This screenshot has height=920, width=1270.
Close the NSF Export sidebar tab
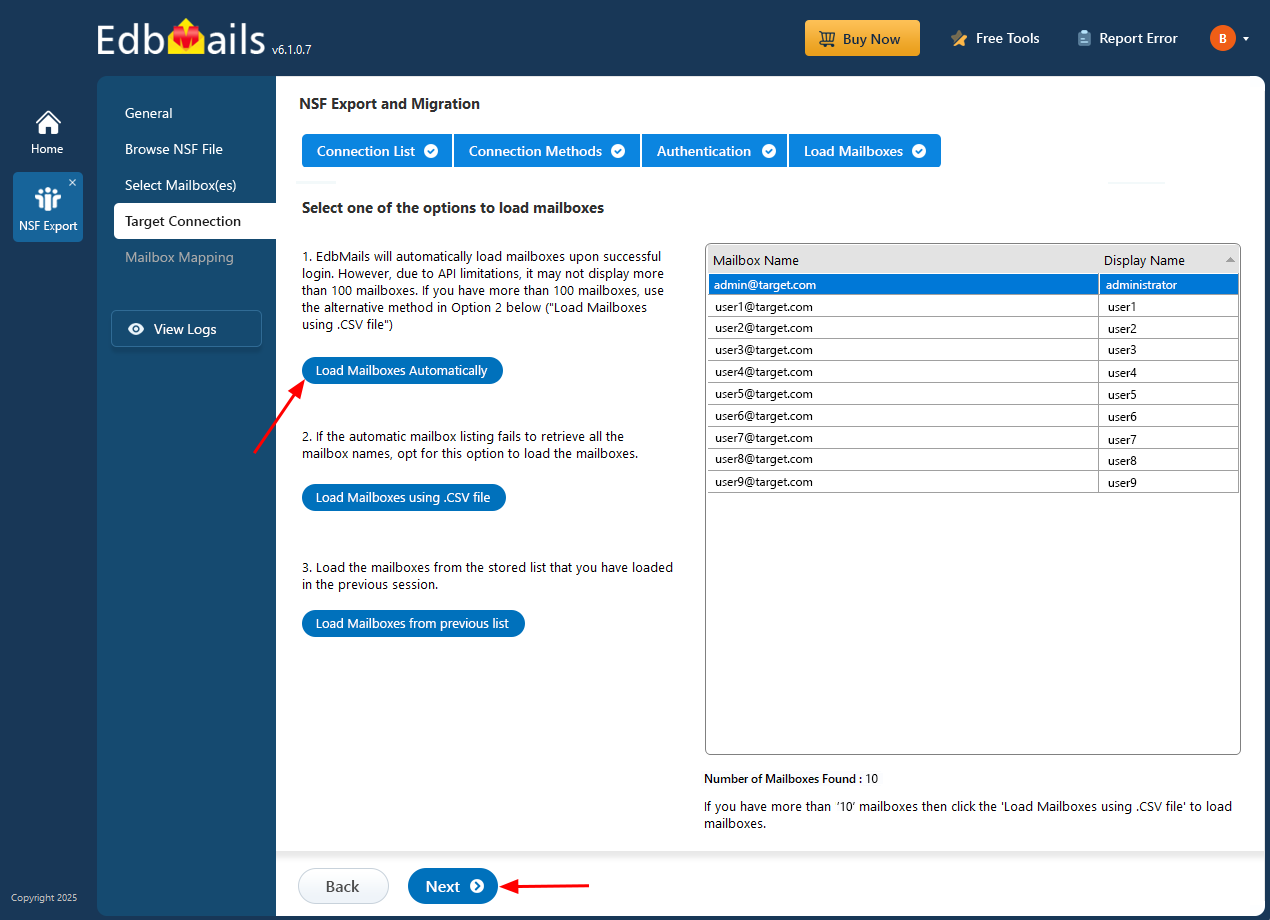pyautogui.click(x=72, y=182)
